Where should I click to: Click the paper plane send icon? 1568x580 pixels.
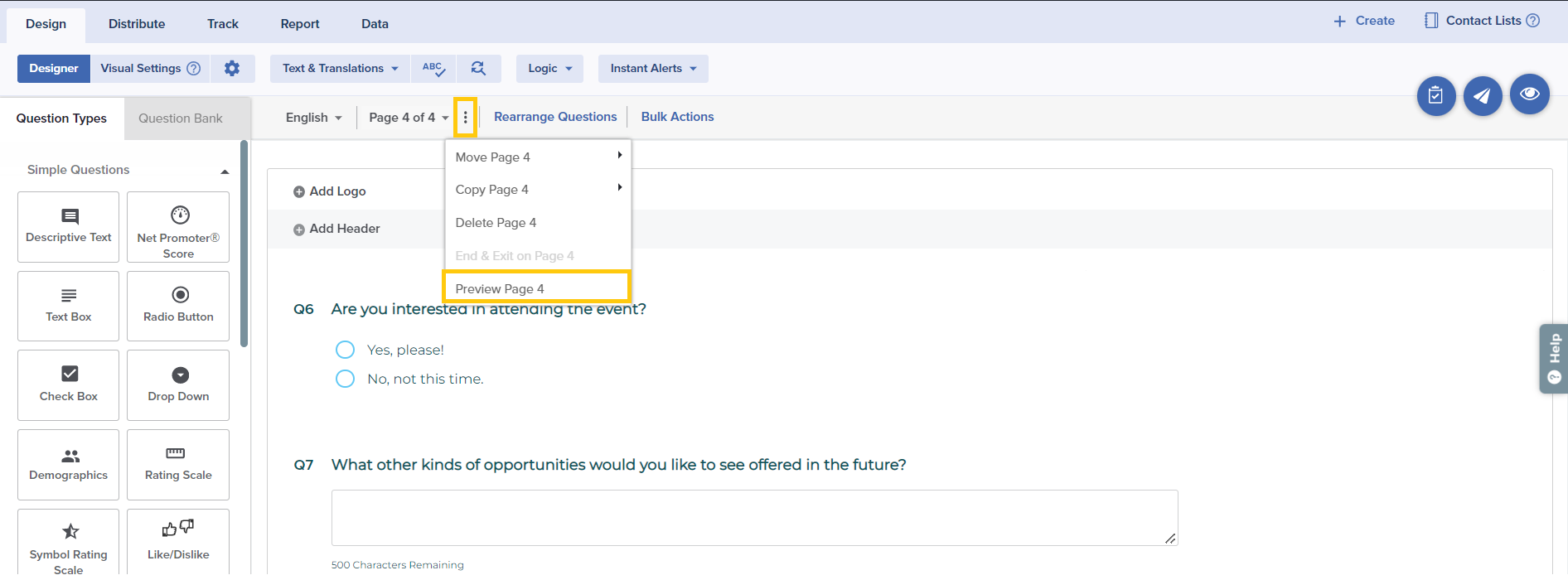coord(1483,96)
